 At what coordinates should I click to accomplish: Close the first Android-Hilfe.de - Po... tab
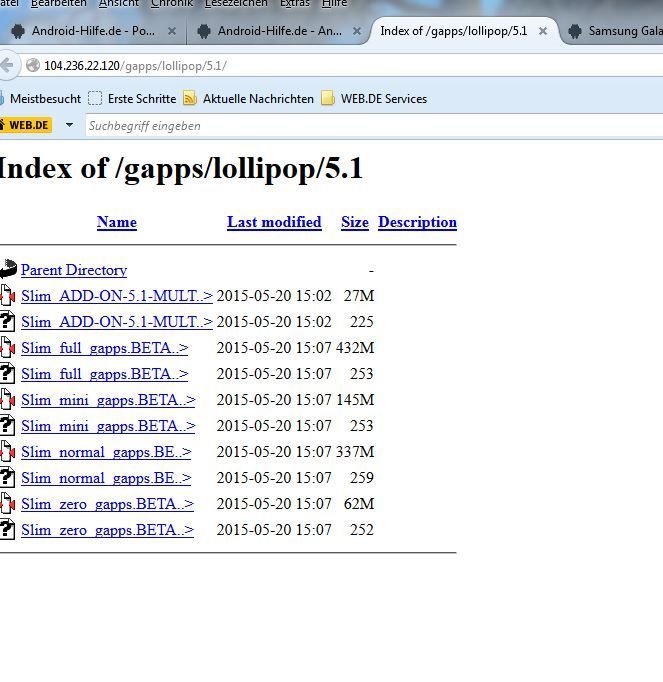pyautogui.click(x=172, y=31)
